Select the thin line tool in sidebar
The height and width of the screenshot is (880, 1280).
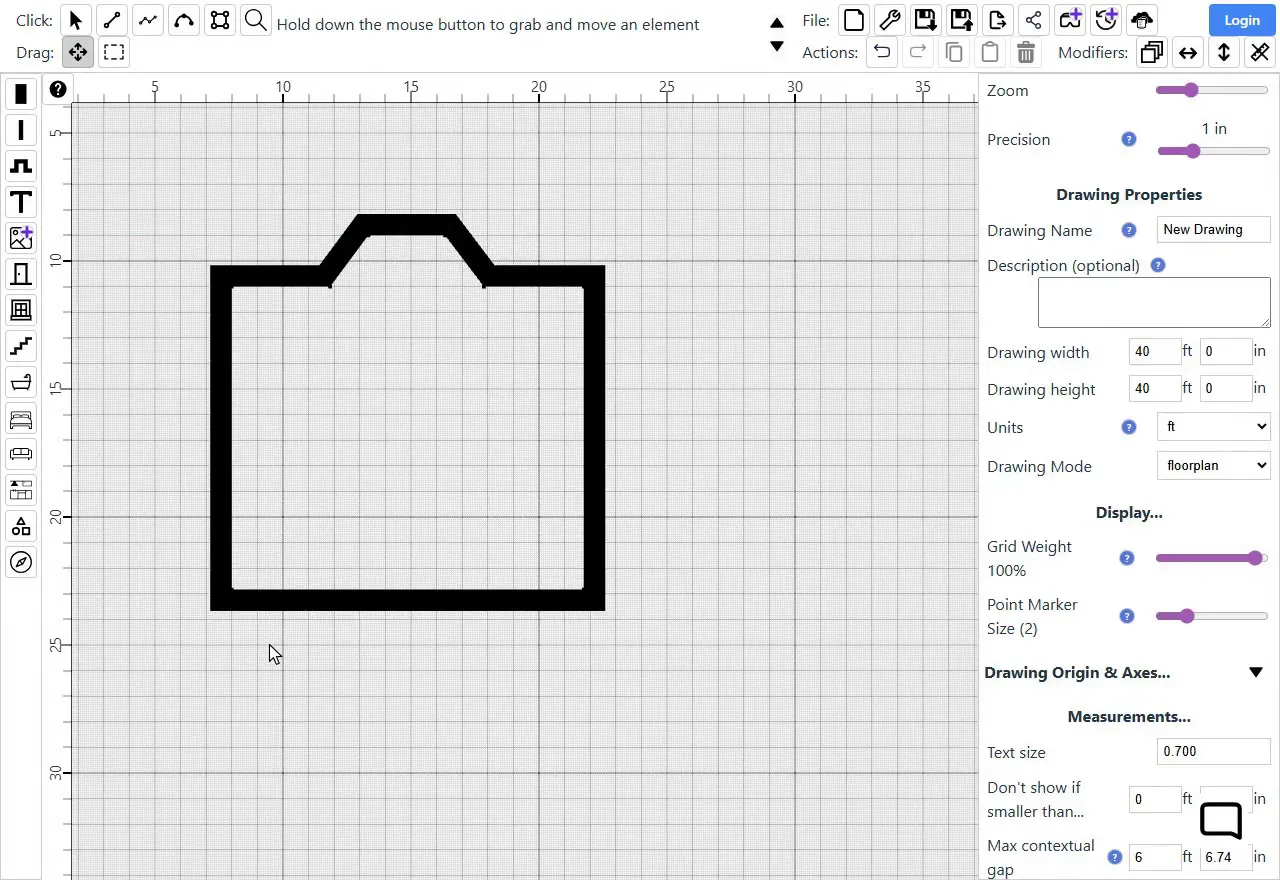21,130
